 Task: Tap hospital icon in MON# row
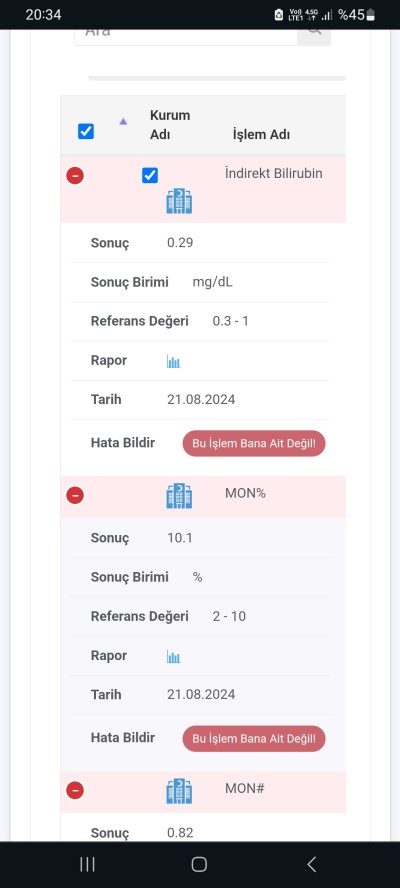179,791
